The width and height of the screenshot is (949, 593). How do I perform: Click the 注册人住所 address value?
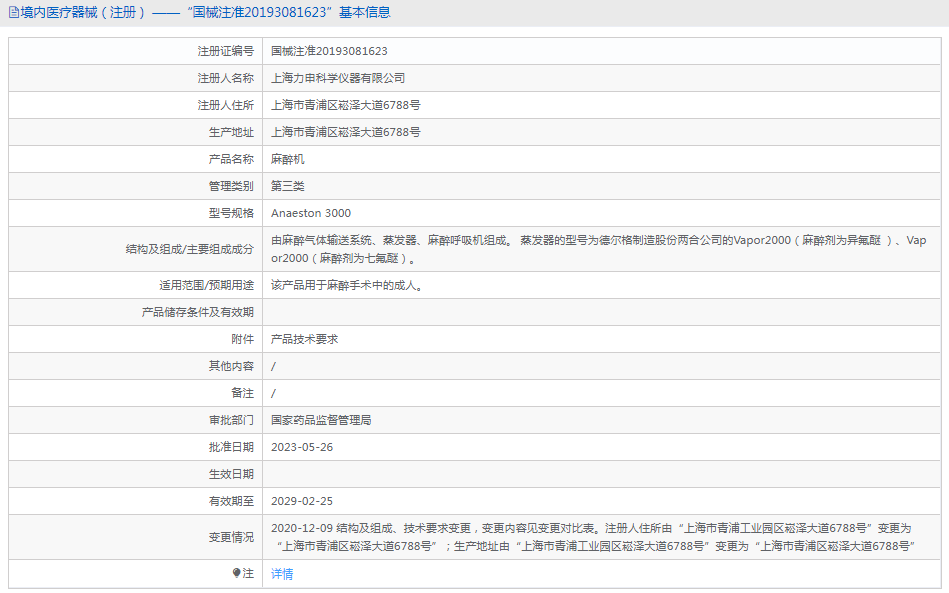click(x=345, y=105)
